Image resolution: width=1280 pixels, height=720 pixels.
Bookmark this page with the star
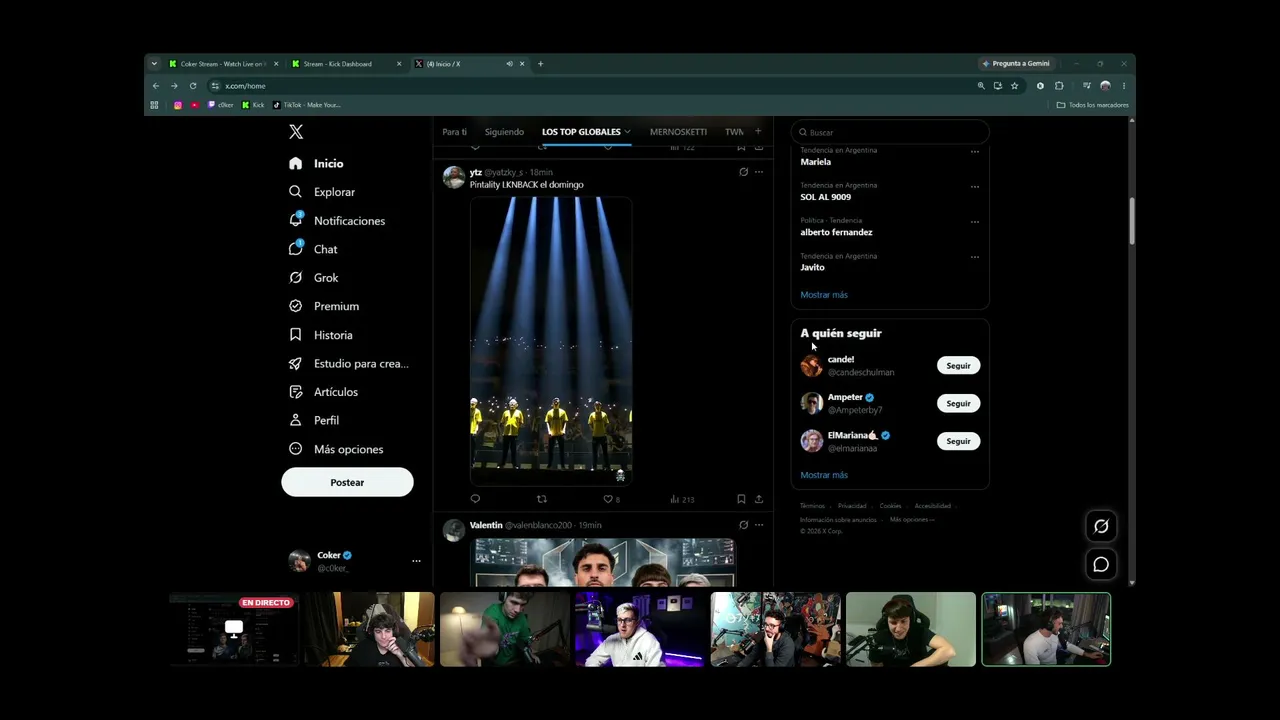pyautogui.click(x=1014, y=86)
